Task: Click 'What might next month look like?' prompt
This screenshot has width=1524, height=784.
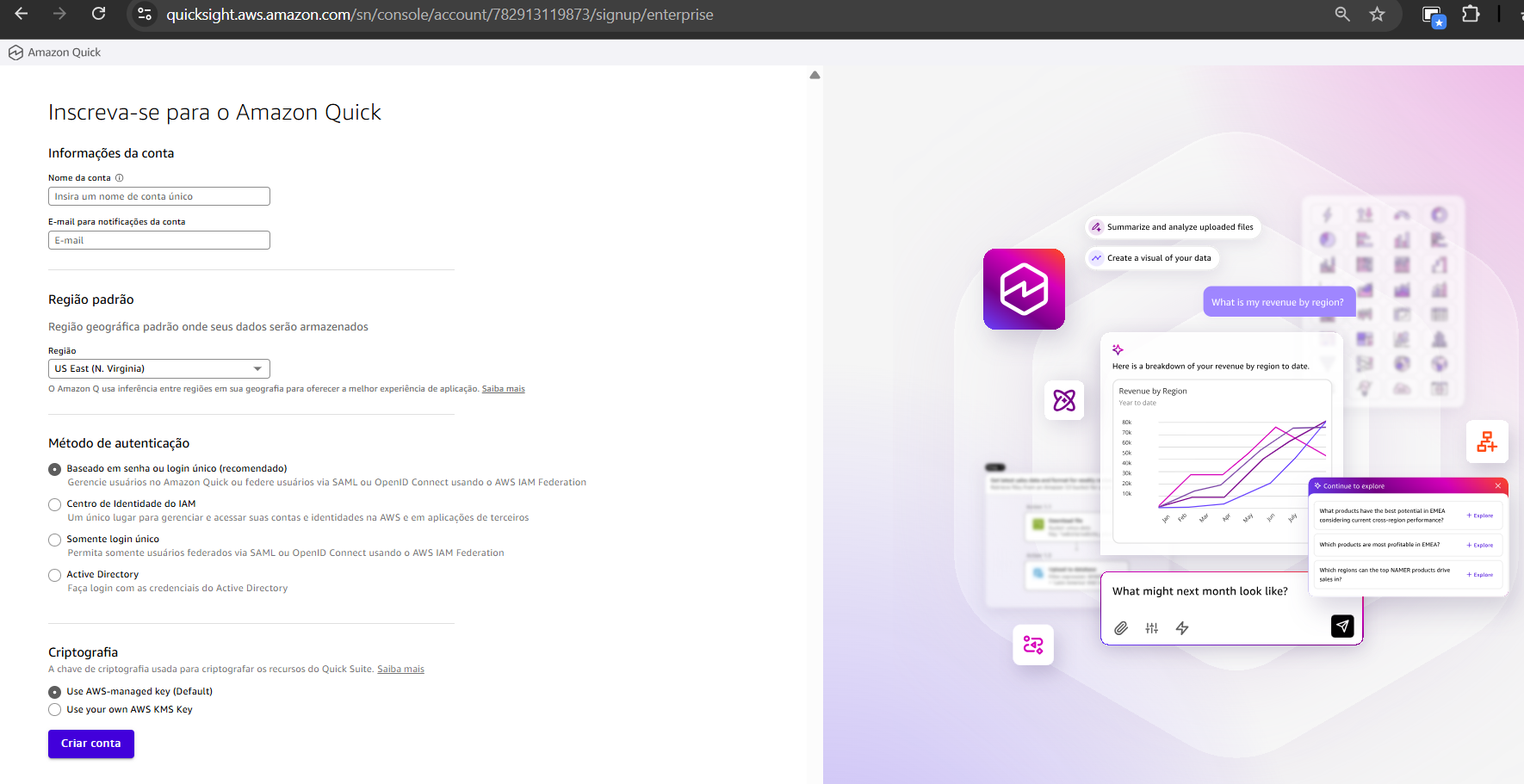Action: [1200, 591]
